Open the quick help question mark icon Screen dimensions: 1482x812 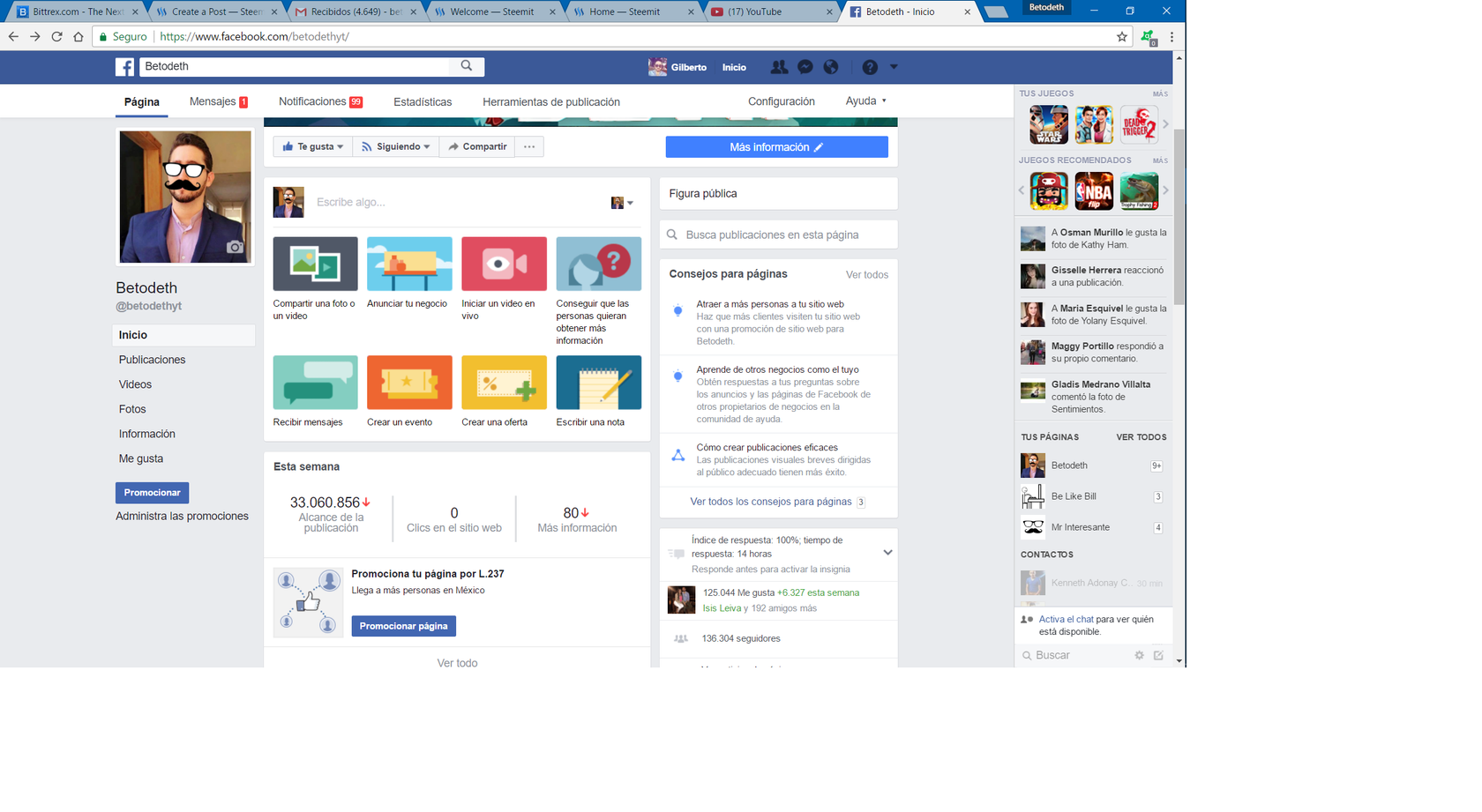point(870,67)
